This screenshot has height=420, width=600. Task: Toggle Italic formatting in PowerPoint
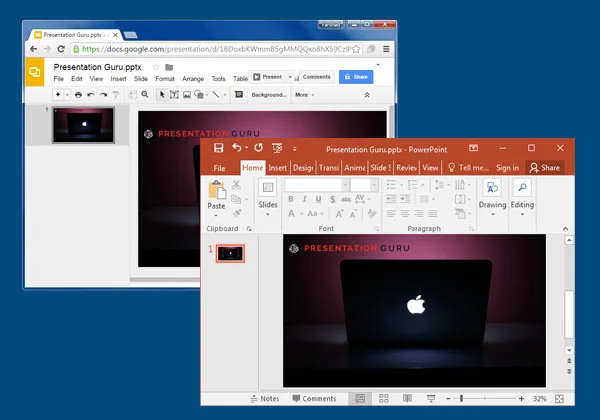[305, 199]
